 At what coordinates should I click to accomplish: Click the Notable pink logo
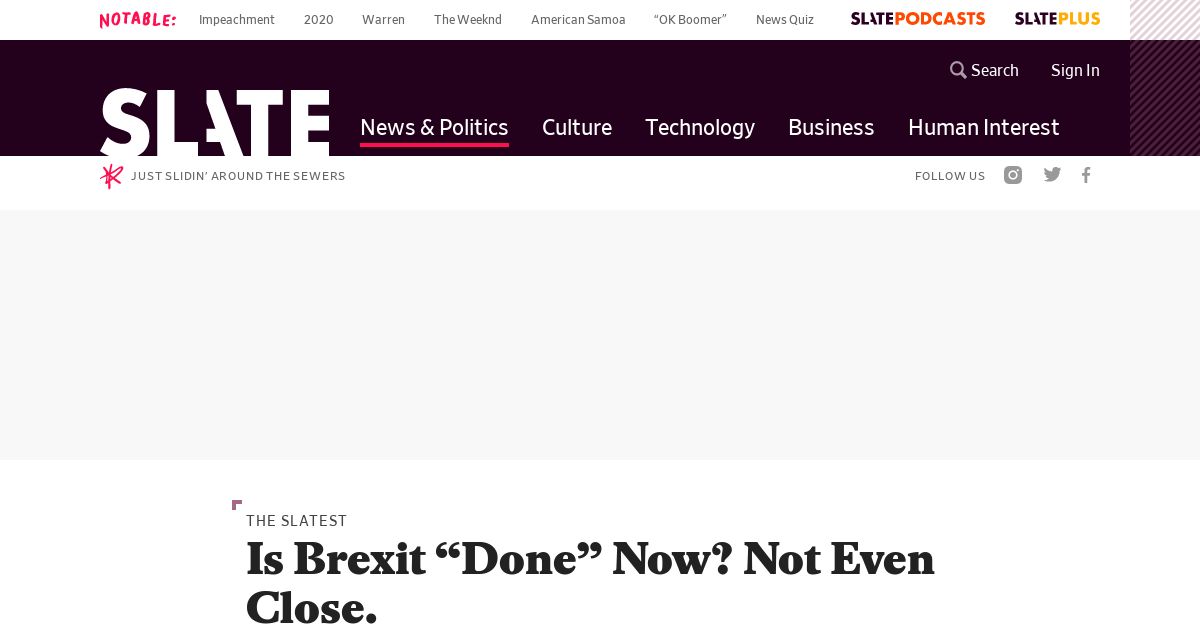(138, 19)
